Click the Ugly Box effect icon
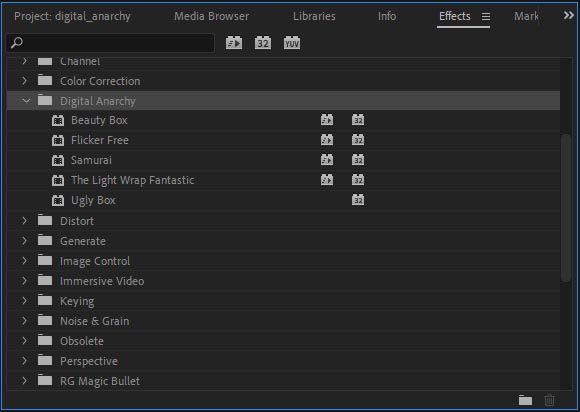The height and width of the screenshot is (412, 580). coord(58,200)
